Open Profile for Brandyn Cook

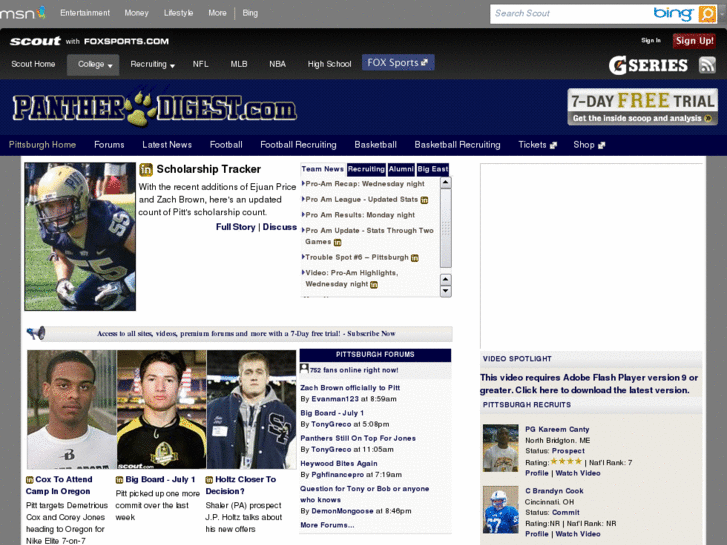tap(536, 534)
